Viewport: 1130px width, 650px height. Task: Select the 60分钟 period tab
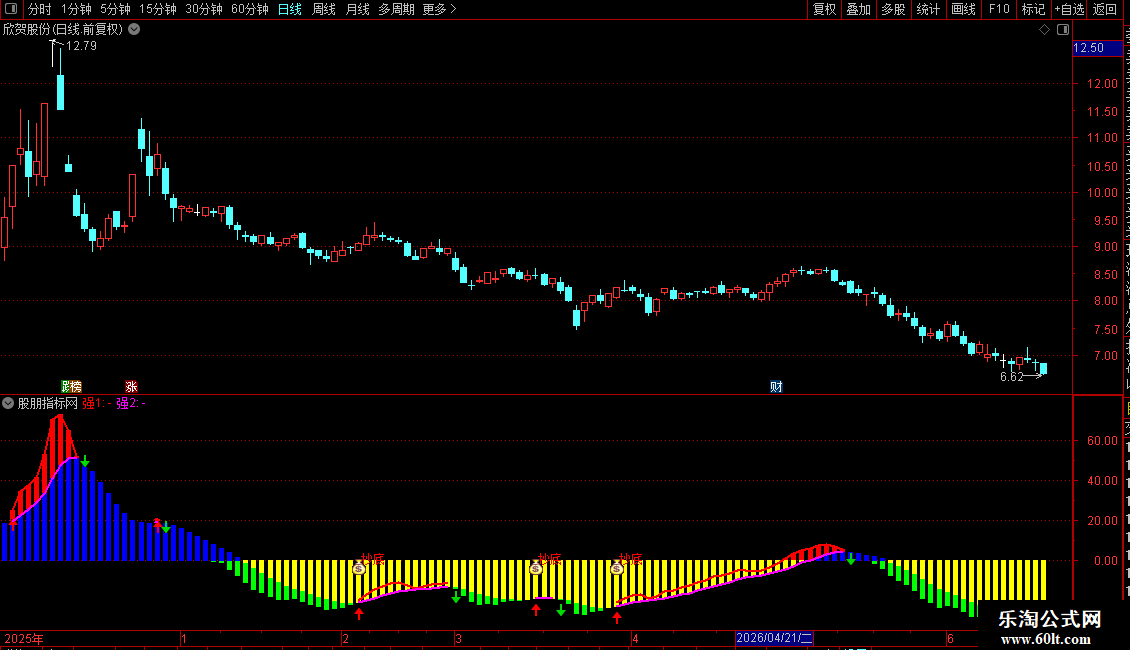point(250,9)
